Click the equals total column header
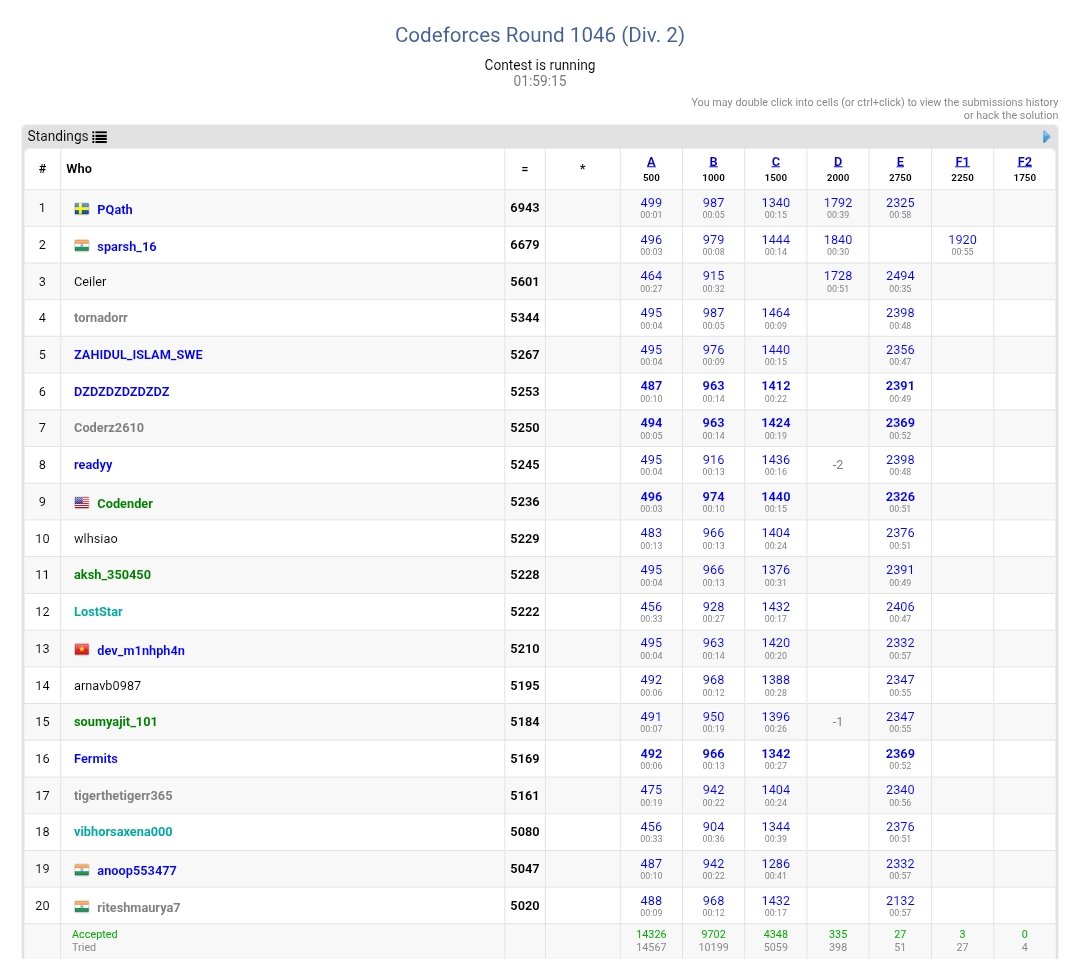 click(525, 169)
